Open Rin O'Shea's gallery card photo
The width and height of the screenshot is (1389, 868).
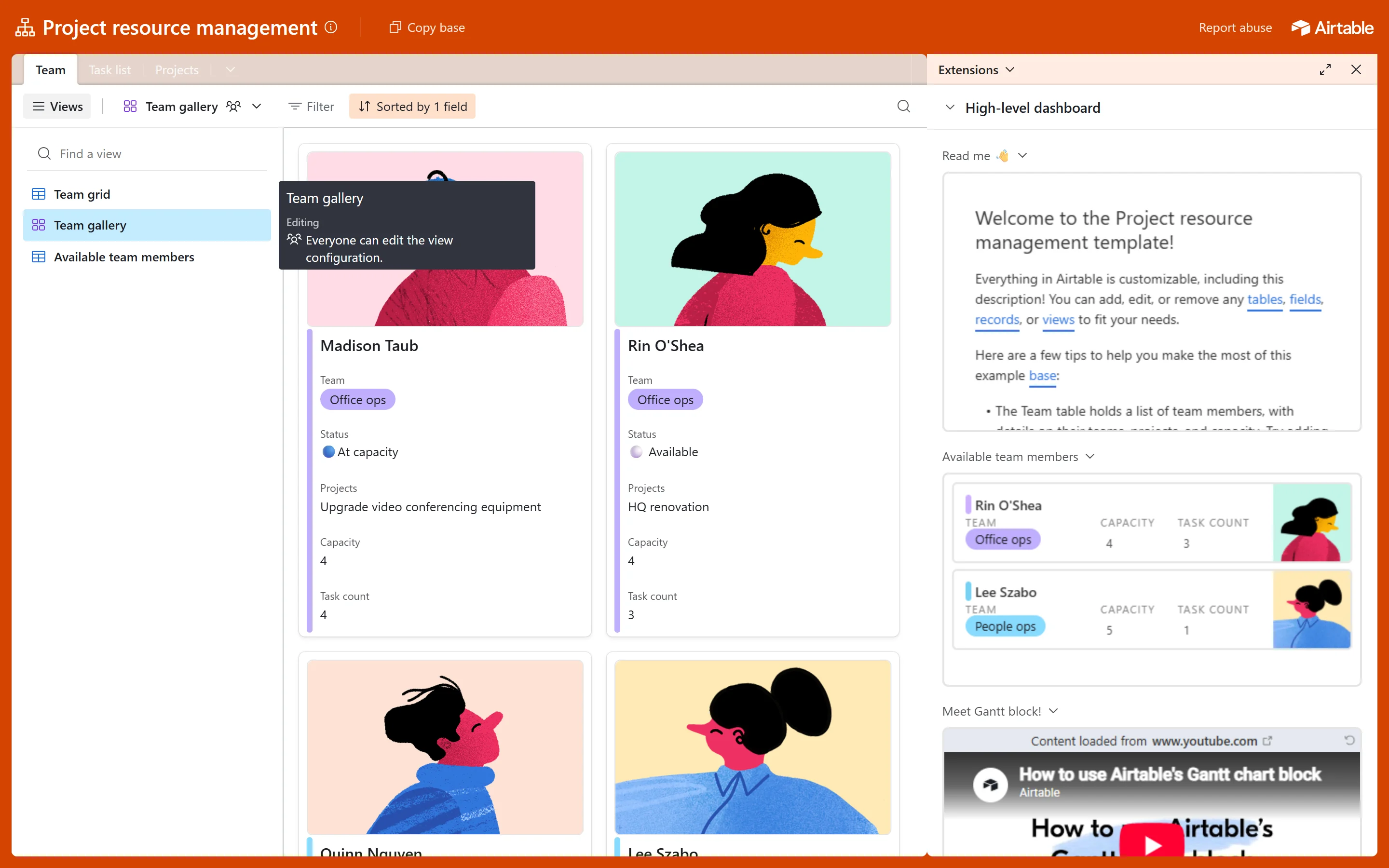click(752, 239)
